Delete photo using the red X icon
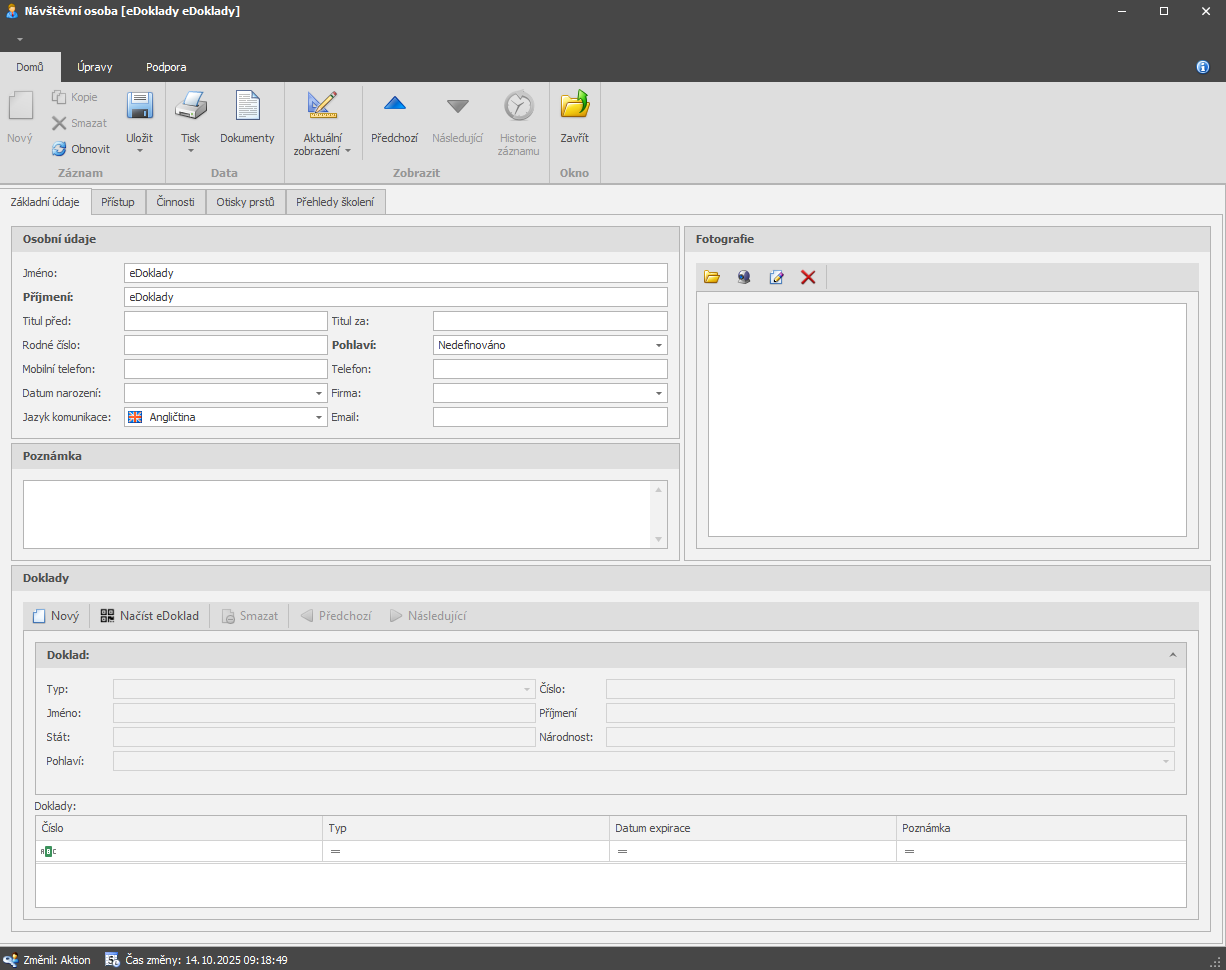Image resolution: width=1226 pixels, height=970 pixels. point(808,277)
